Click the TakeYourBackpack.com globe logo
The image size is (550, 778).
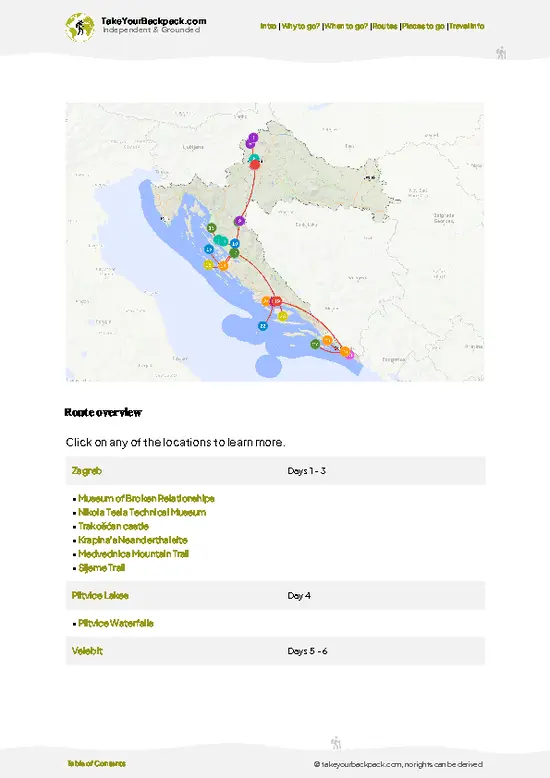[79, 27]
